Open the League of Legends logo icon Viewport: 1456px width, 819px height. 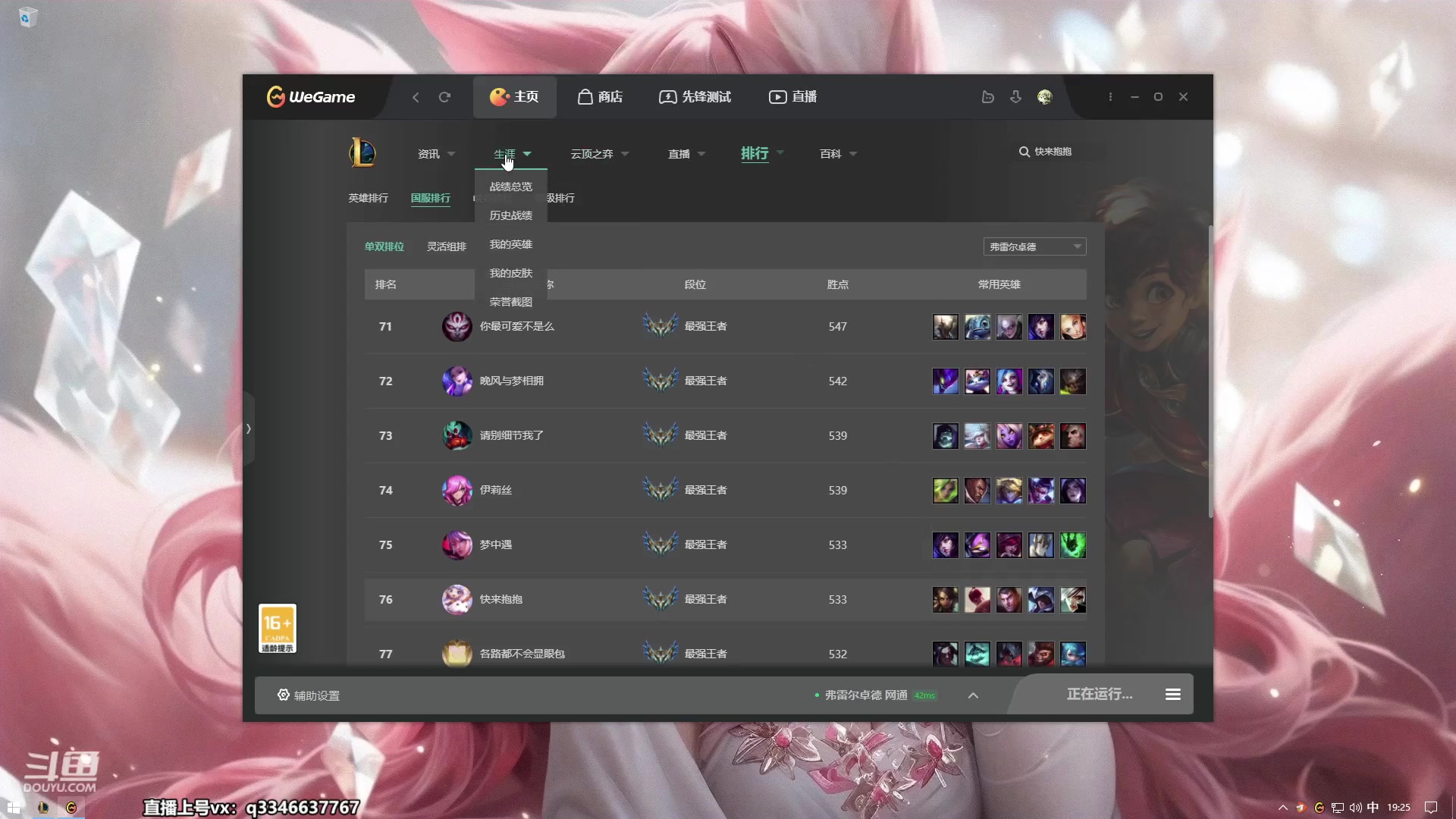point(362,152)
